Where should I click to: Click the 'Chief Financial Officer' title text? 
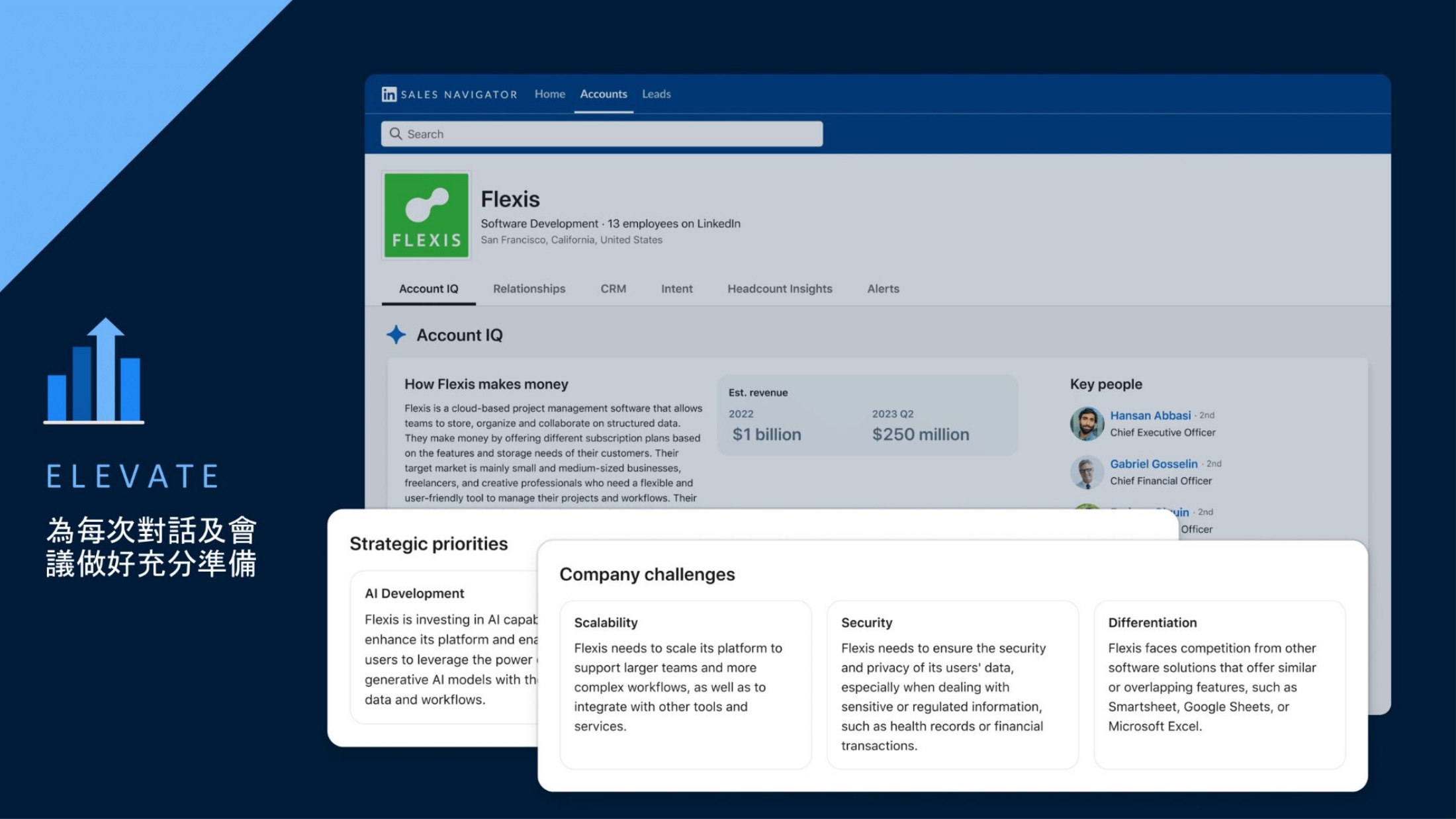coord(1161,481)
